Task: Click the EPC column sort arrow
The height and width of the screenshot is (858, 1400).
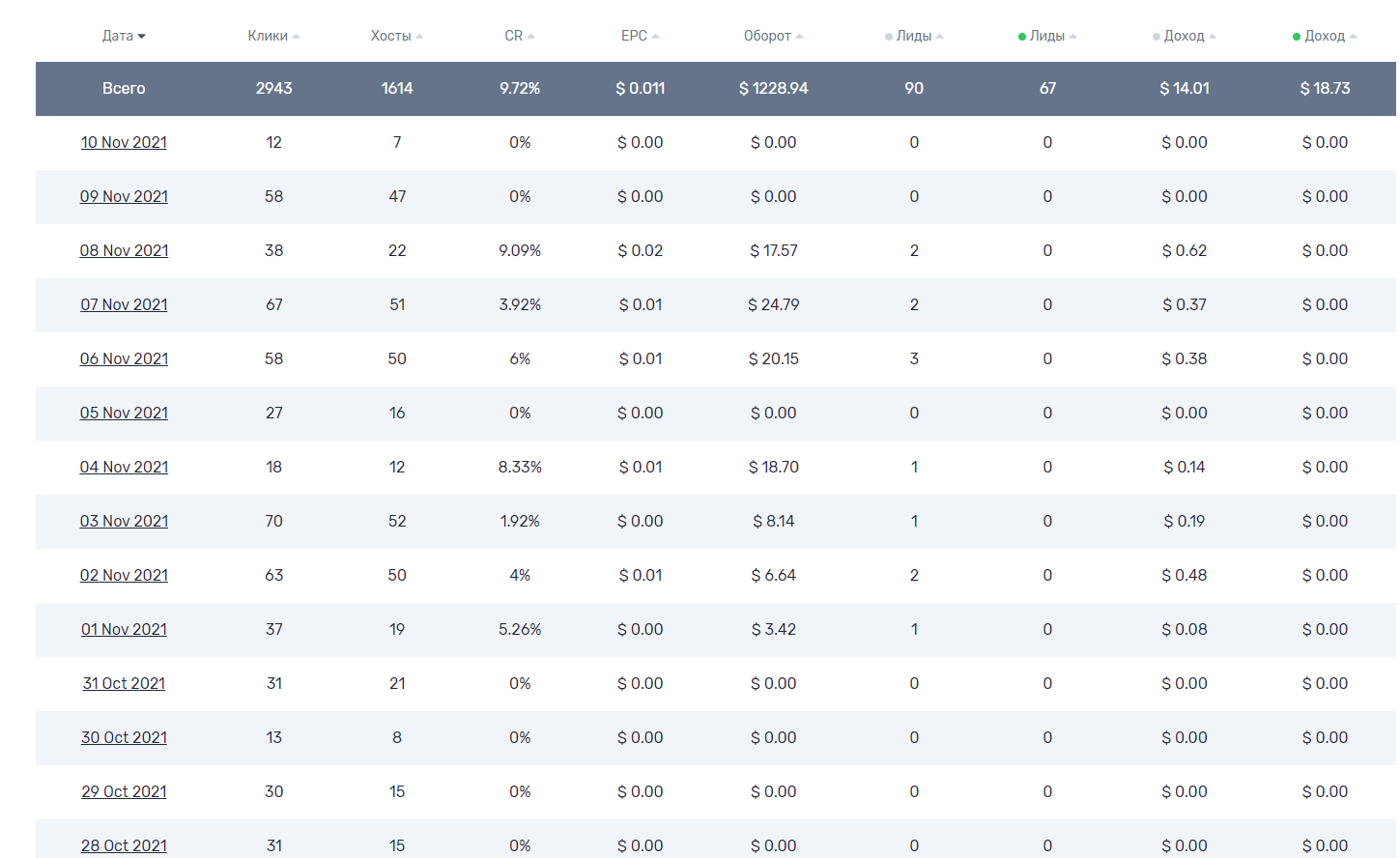Action: pos(656,37)
